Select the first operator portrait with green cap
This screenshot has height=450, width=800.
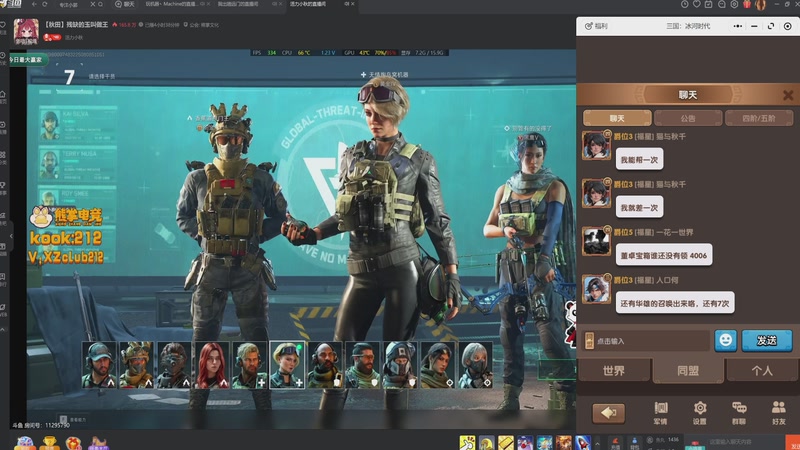click(99, 365)
